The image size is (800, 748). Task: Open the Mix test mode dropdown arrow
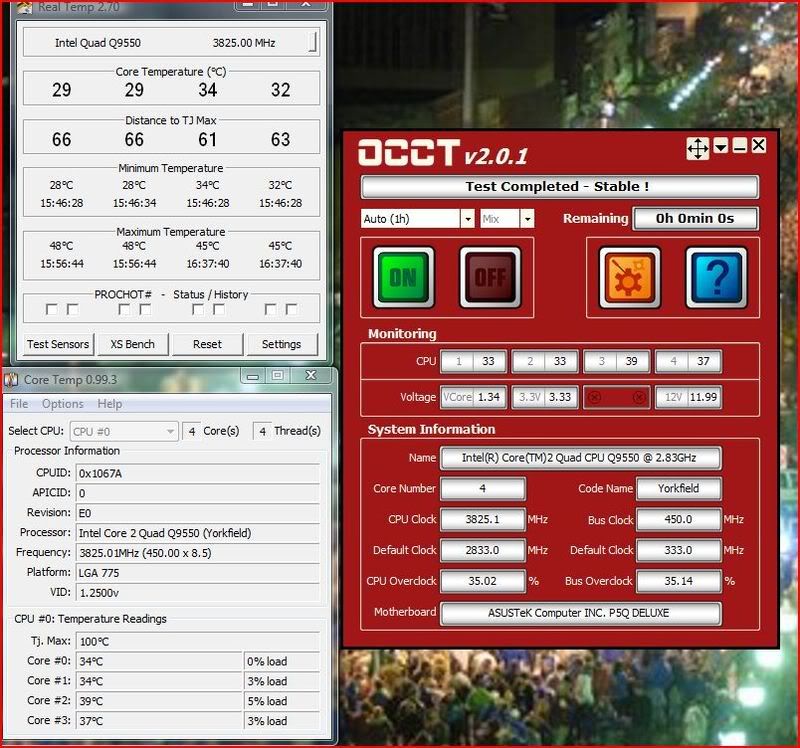click(x=528, y=219)
